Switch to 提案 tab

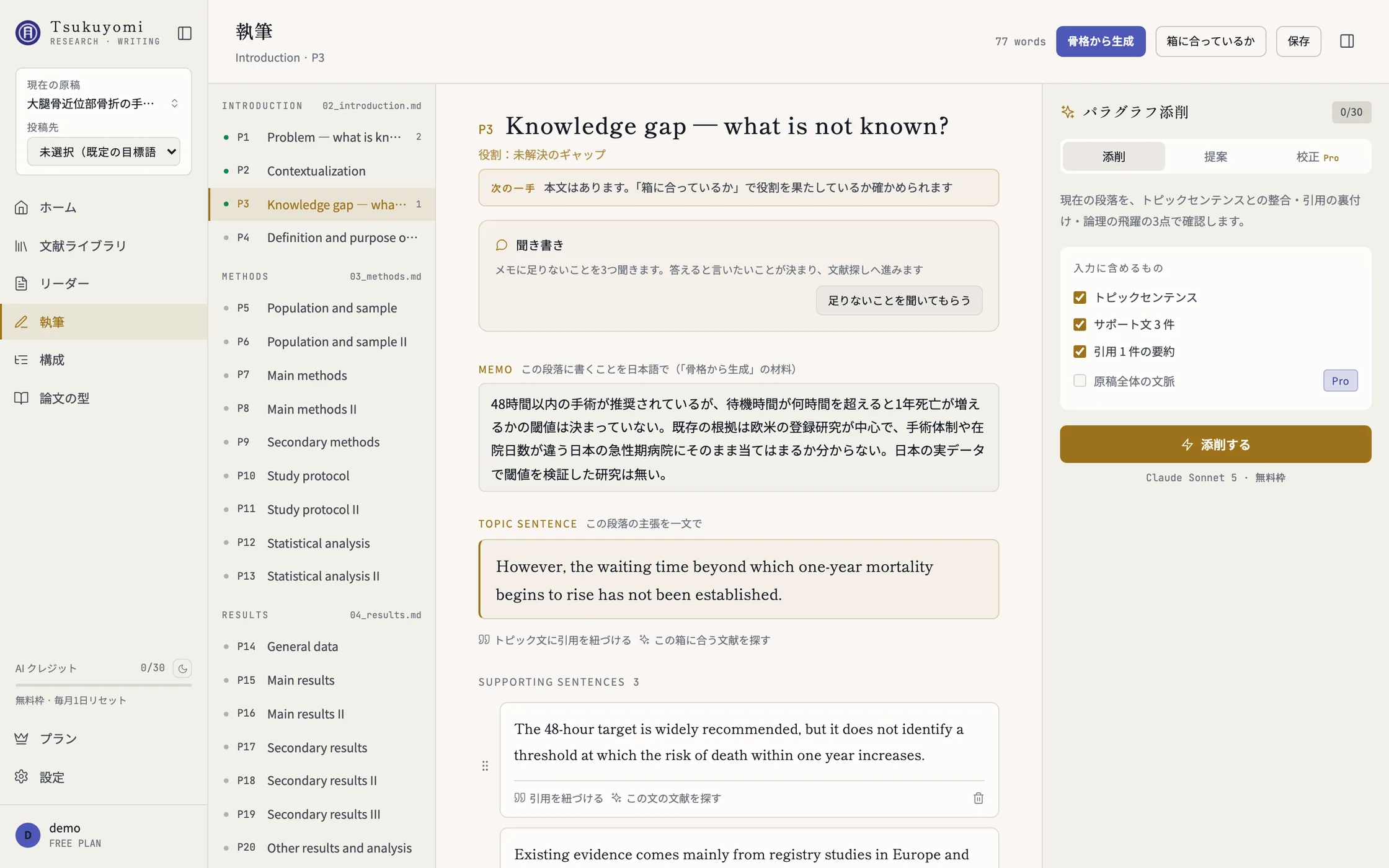1215,157
